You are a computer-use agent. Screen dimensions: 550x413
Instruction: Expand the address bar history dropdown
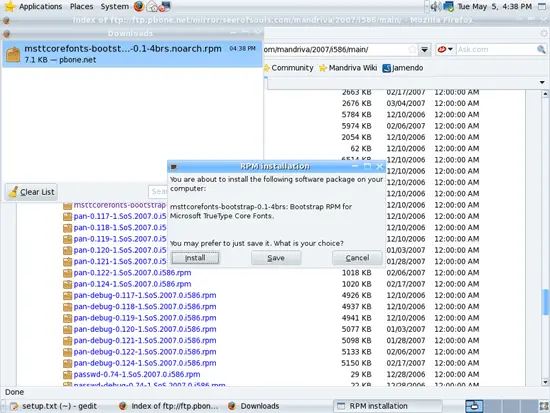(x=424, y=49)
